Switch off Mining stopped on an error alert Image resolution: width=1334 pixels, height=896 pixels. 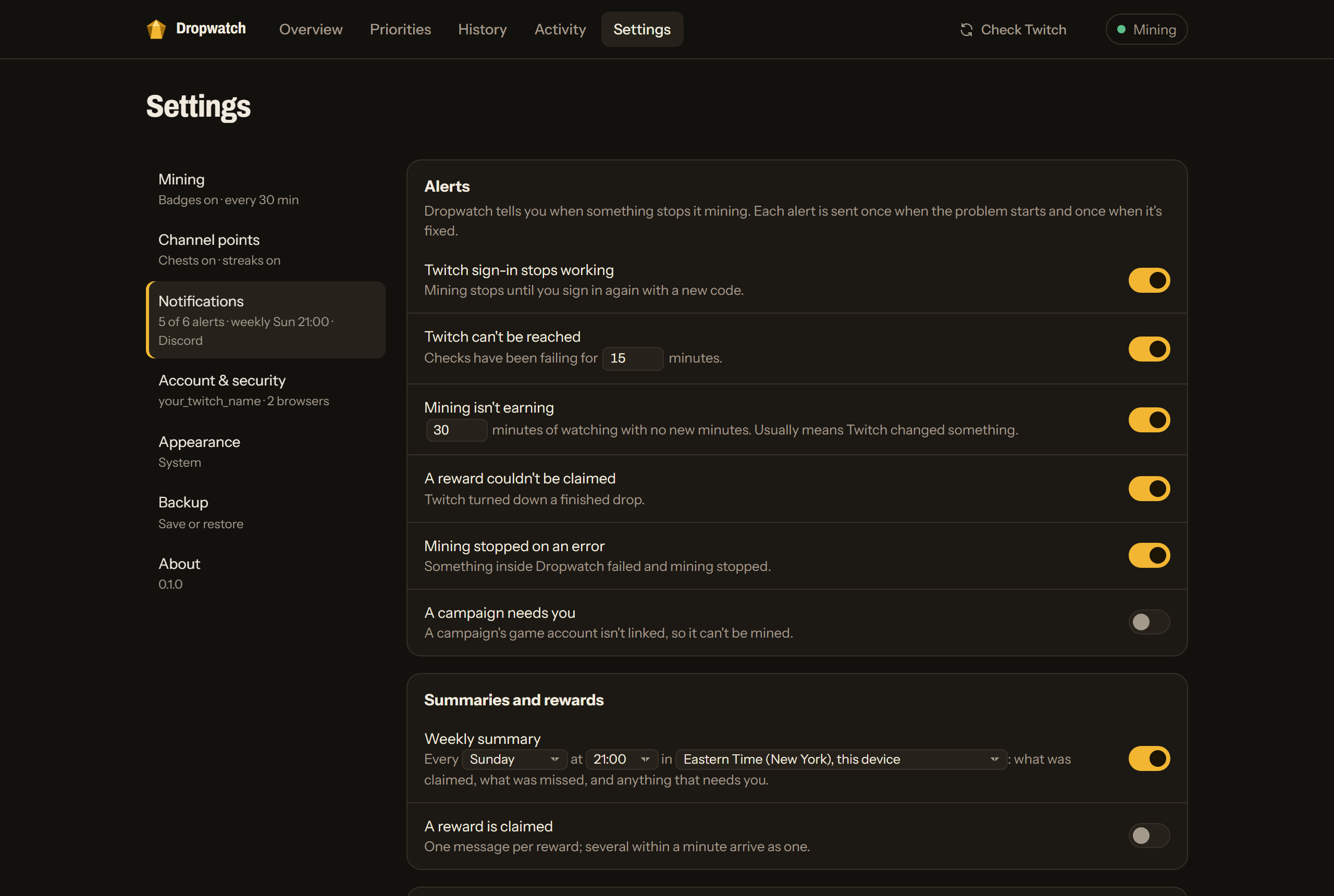(x=1149, y=555)
